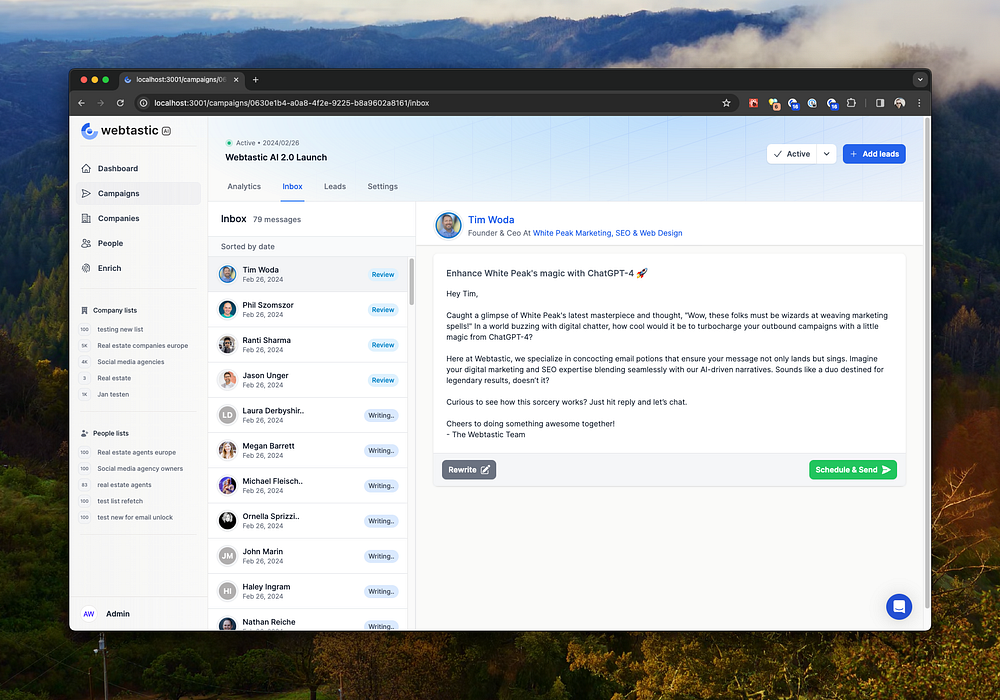The width and height of the screenshot is (1000, 700).
Task: Click the browser address bar URL
Action: click(x=291, y=103)
